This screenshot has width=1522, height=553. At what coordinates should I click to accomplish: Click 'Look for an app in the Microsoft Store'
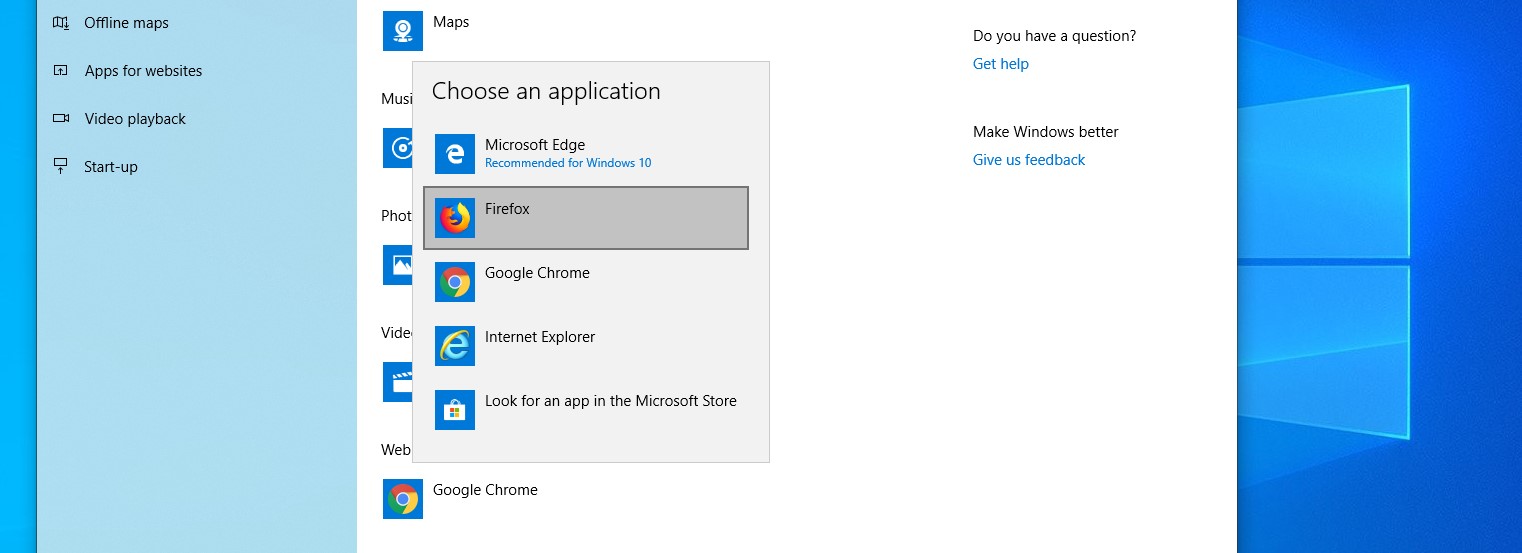(x=611, y=401)
